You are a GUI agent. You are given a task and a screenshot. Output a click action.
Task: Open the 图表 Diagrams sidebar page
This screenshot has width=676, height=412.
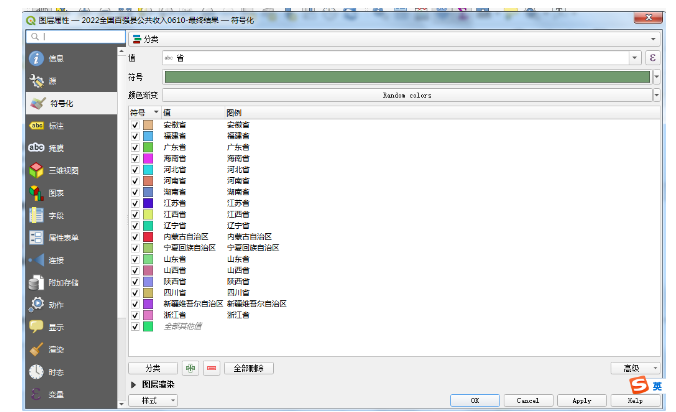click(x=71, y=193)
